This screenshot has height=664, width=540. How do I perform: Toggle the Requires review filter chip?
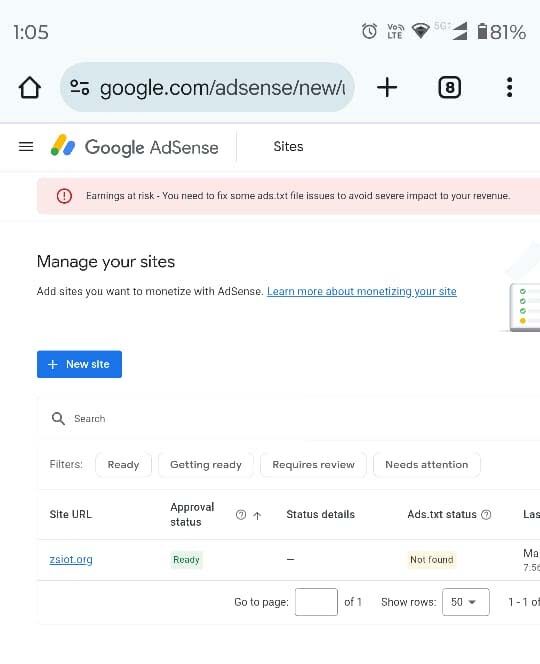(313, 465)
